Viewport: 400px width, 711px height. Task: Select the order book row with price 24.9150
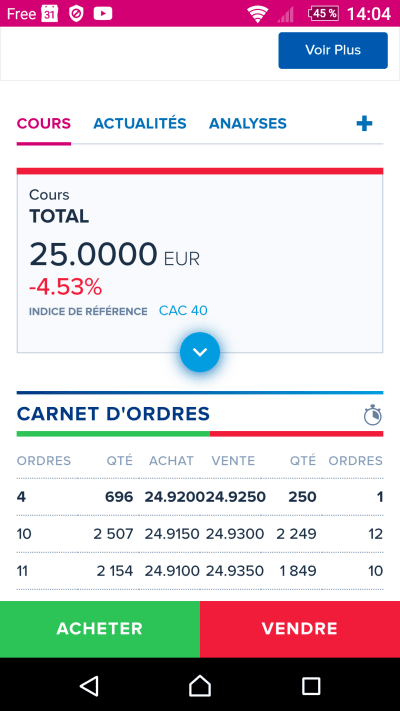coord(200,534)
